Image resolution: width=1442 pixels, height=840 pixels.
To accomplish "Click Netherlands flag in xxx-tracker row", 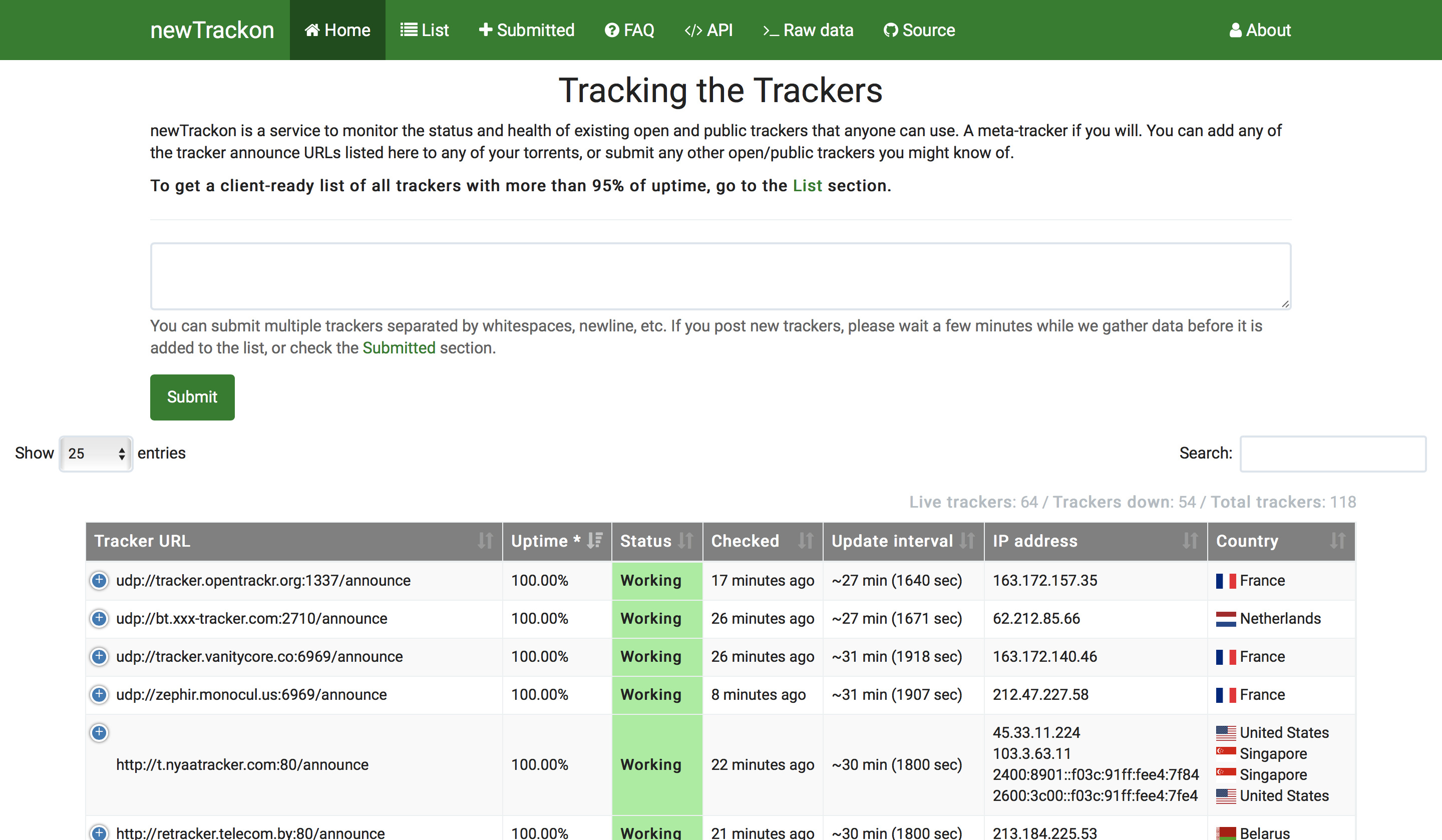I will tap(1226, 619).
